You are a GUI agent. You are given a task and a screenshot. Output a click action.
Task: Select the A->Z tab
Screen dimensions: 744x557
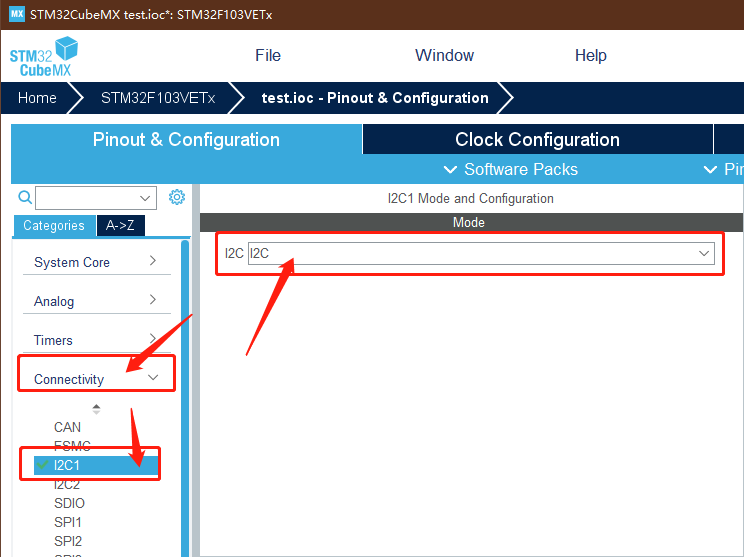click(x=120, y=225)
